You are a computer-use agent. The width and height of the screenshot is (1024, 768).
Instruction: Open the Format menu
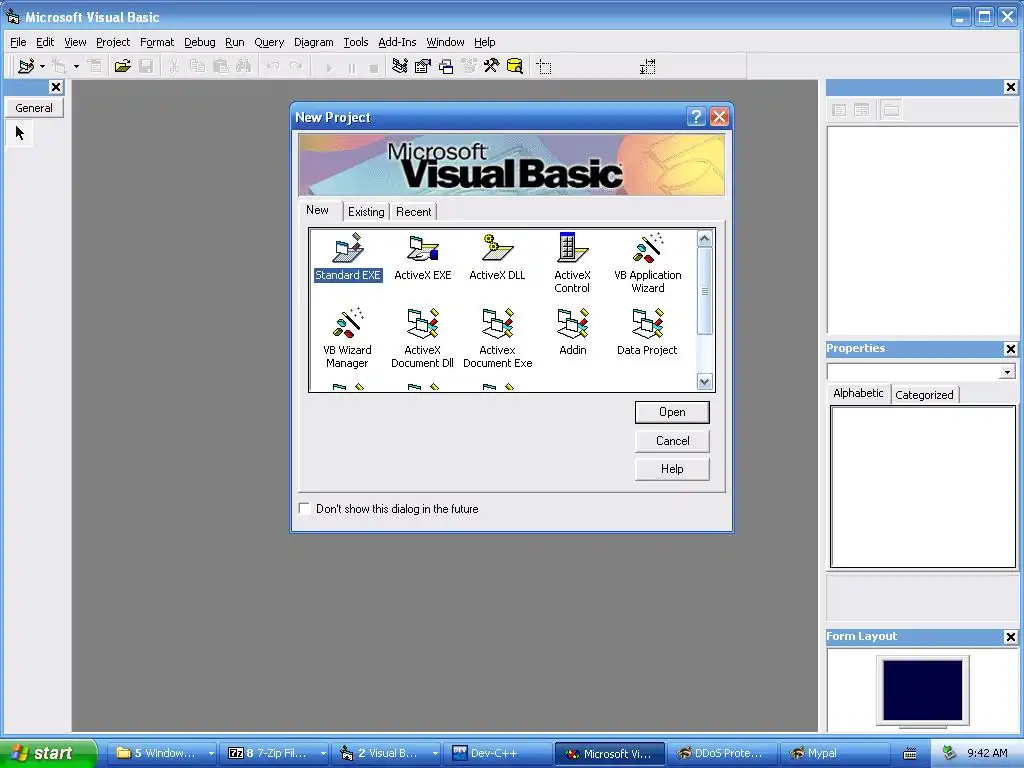157,42
